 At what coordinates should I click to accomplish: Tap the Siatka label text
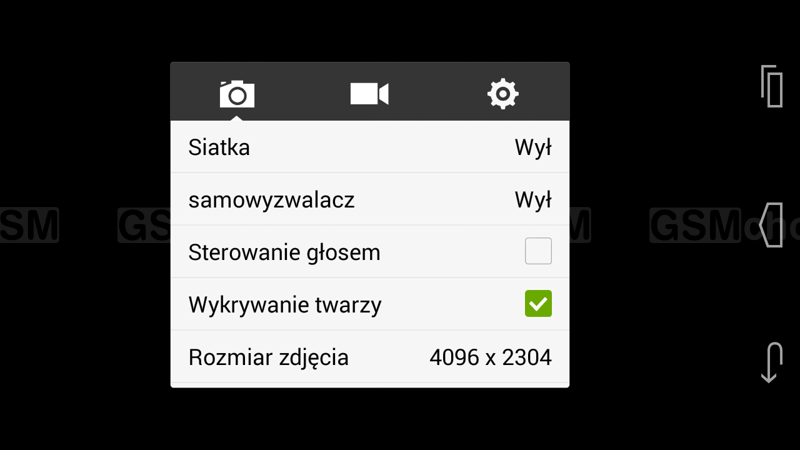pos(219,147)
